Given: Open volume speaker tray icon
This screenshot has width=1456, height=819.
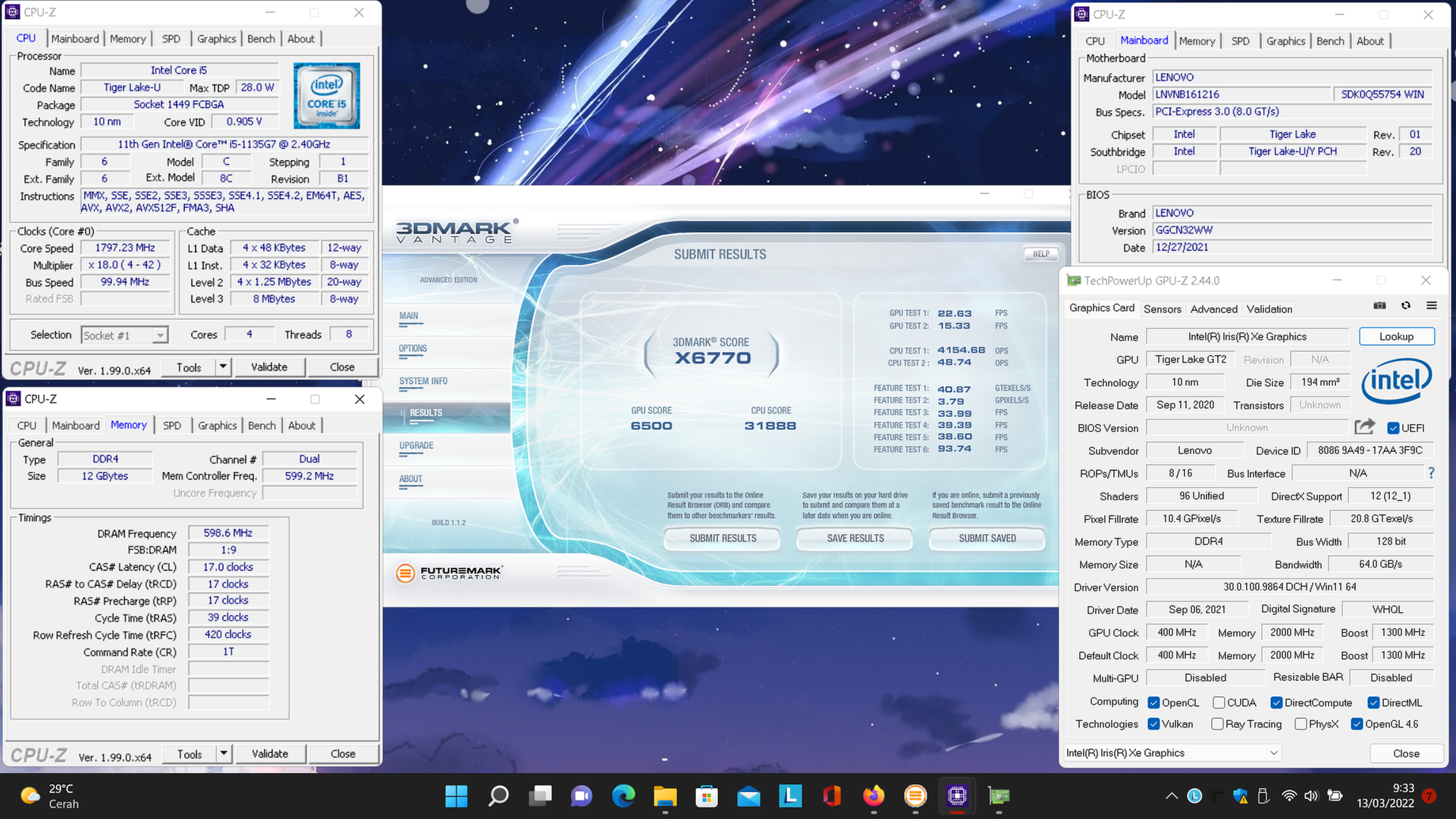Looking at the screenshot, I should [1311, 796].
